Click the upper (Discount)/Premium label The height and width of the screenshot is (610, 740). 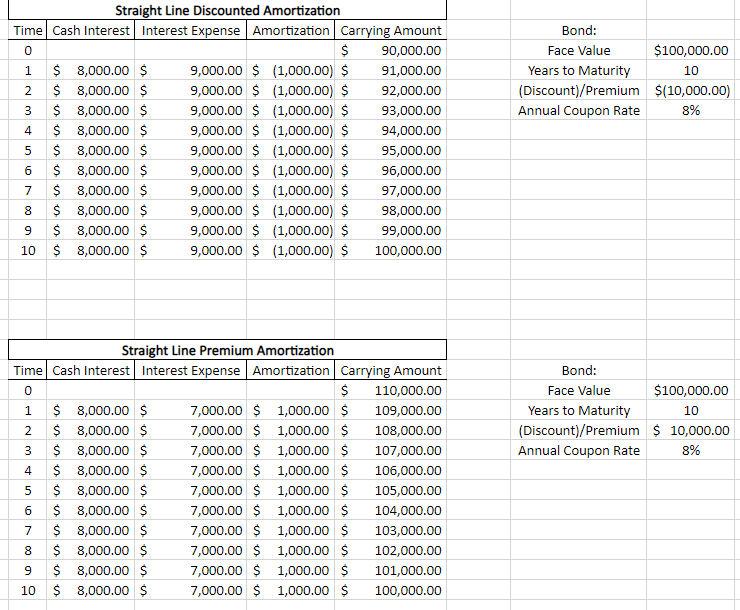pyautogui.click(x=579, y=90)
